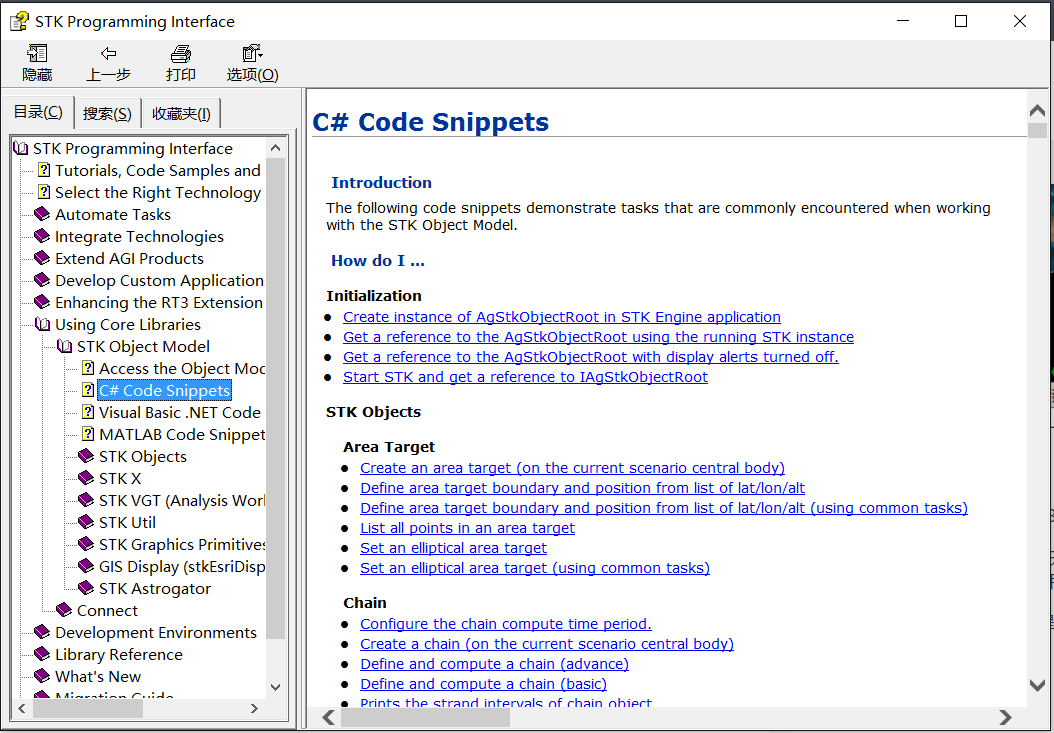Click the STK Programming Interface open-book icon

point(21,149)
